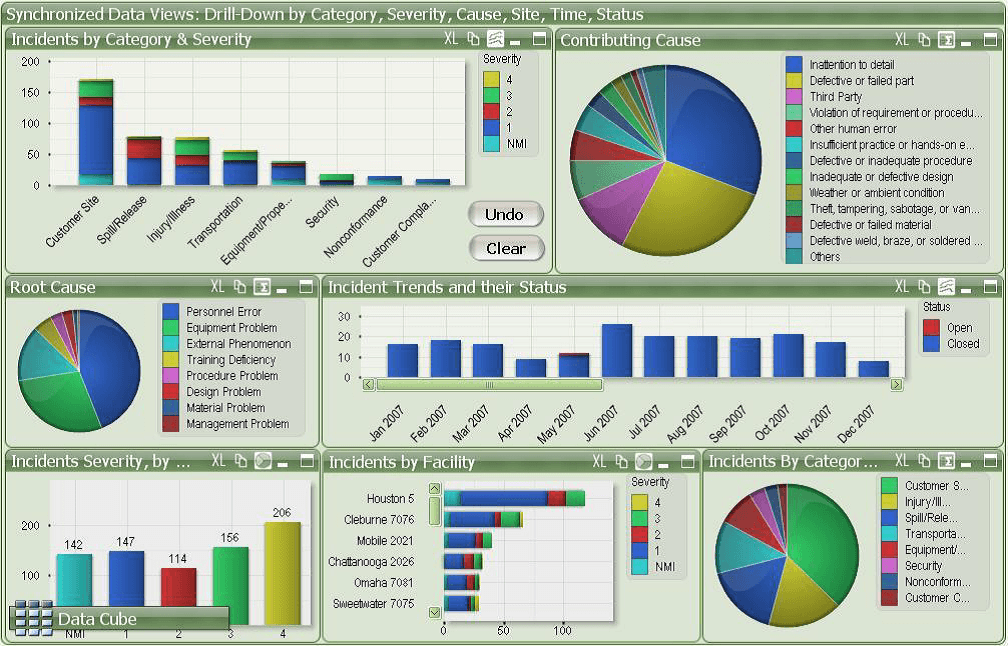The height and width of the screenshot is (646, 1008).
Task: Export Incidents by Category & Severity to Excel
Action: click(450, 39)
